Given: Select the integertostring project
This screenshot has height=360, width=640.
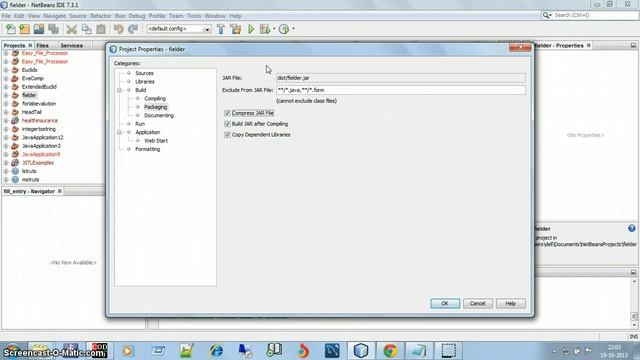Looking at the screenshot, I should [38, 129].
